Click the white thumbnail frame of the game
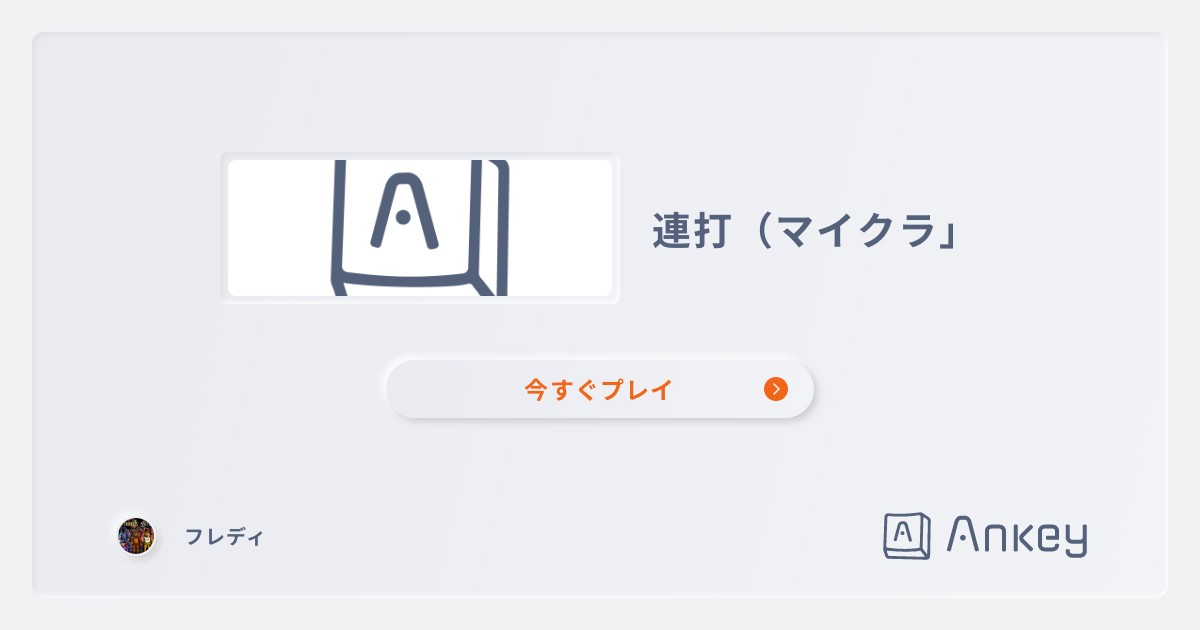The image size is (1200, 630). 420,228
